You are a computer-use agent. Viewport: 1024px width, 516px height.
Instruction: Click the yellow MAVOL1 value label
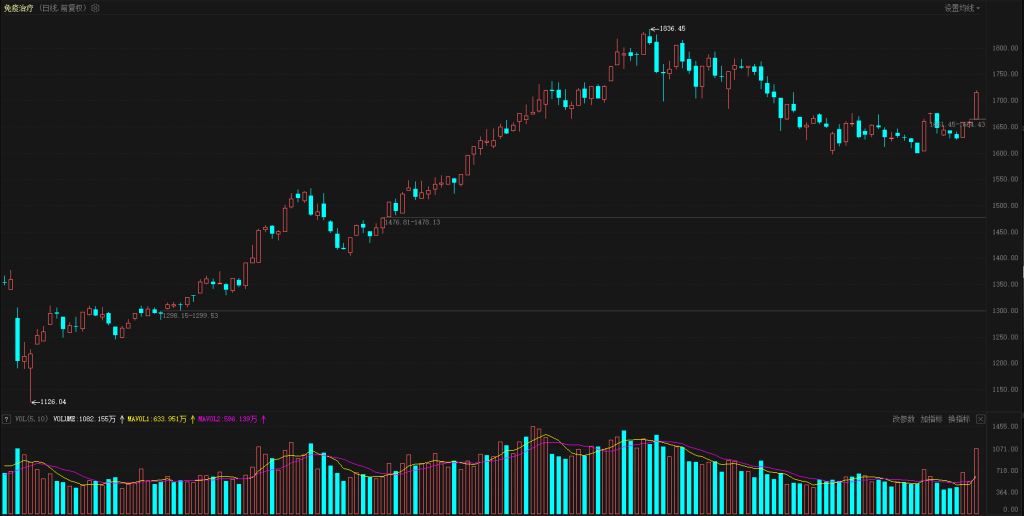coord(156,419)
